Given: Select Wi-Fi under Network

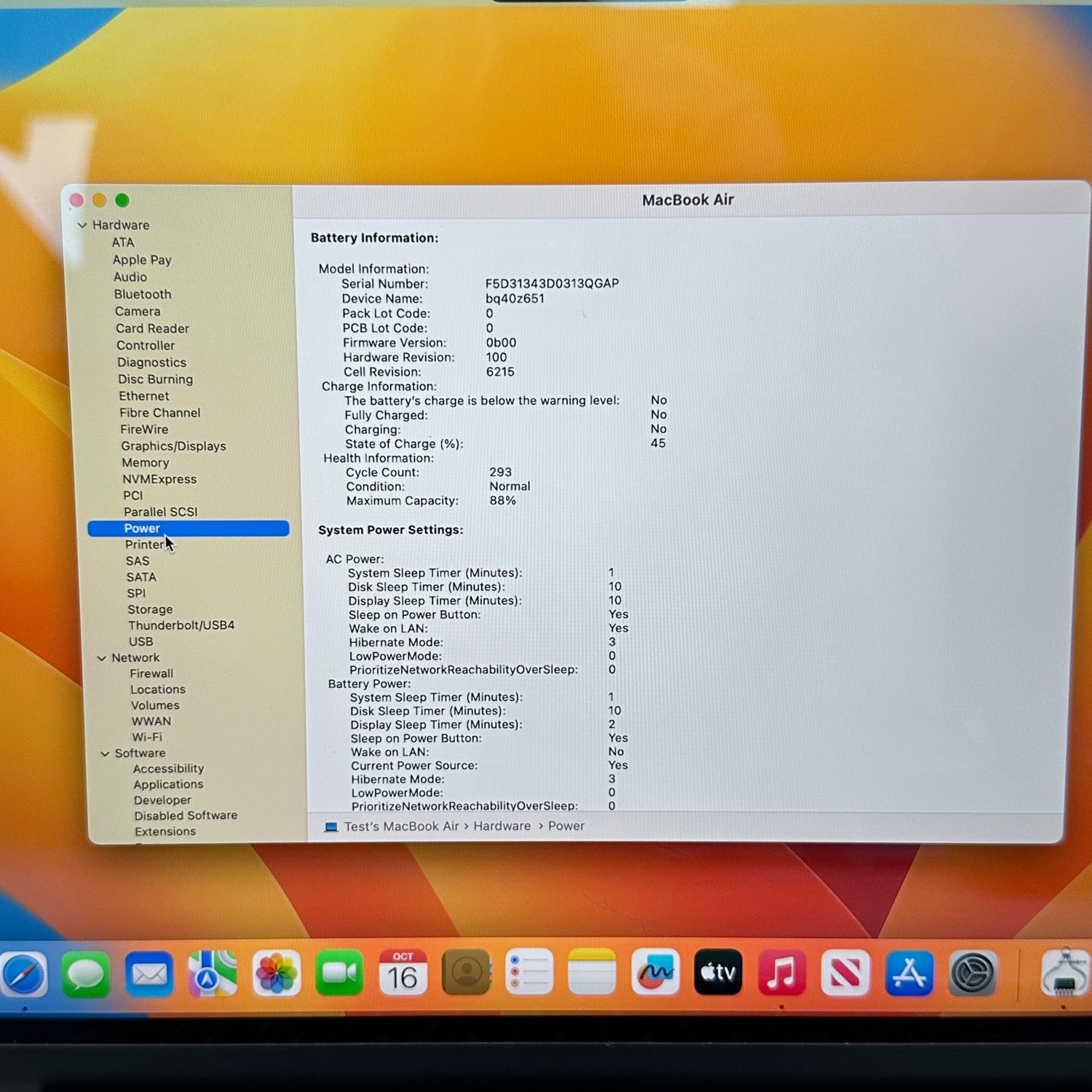Looking at the screenshot, I should click(147, 737).
